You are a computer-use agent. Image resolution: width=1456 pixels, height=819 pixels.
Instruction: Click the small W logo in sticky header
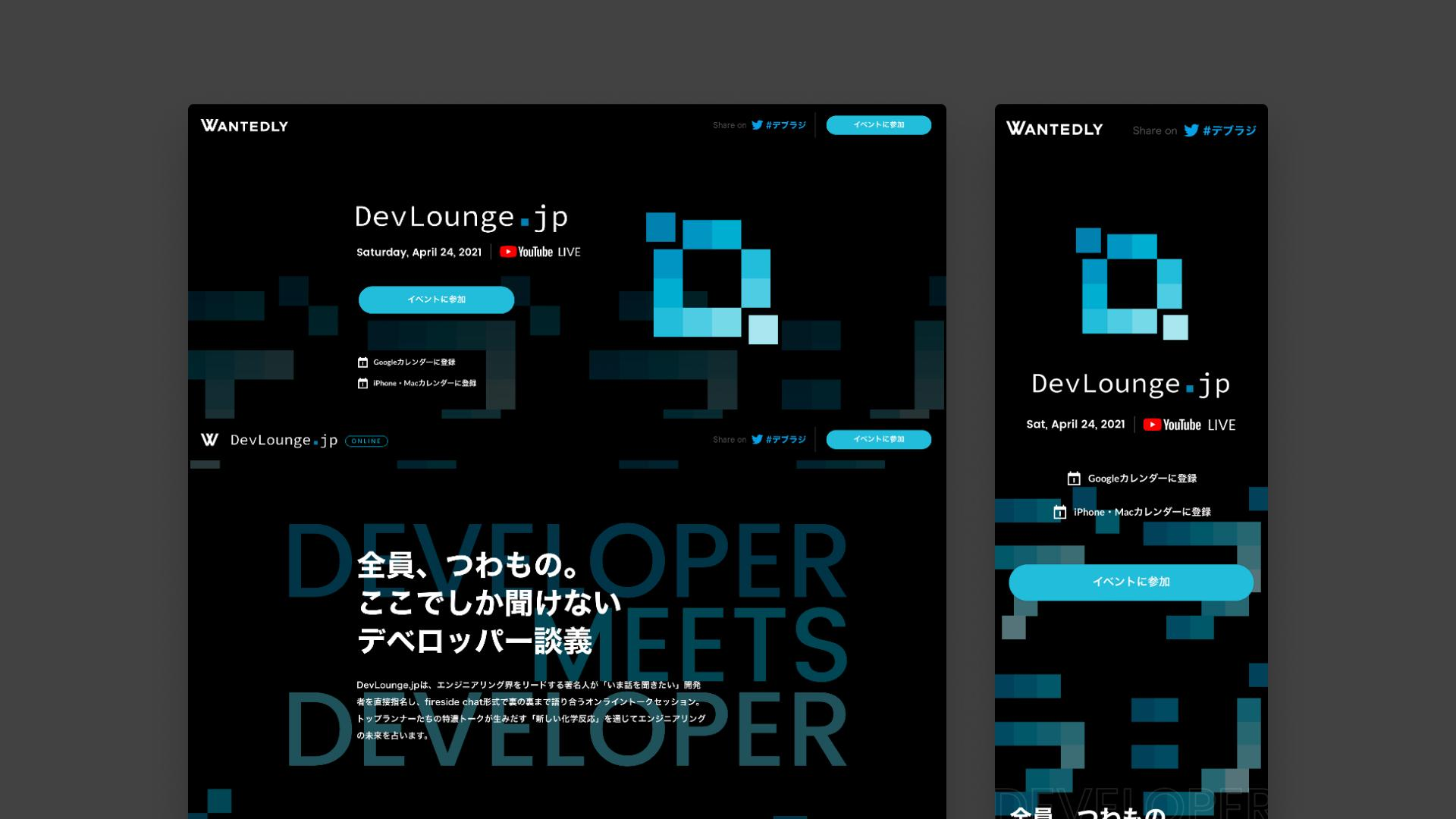[209, 440]
